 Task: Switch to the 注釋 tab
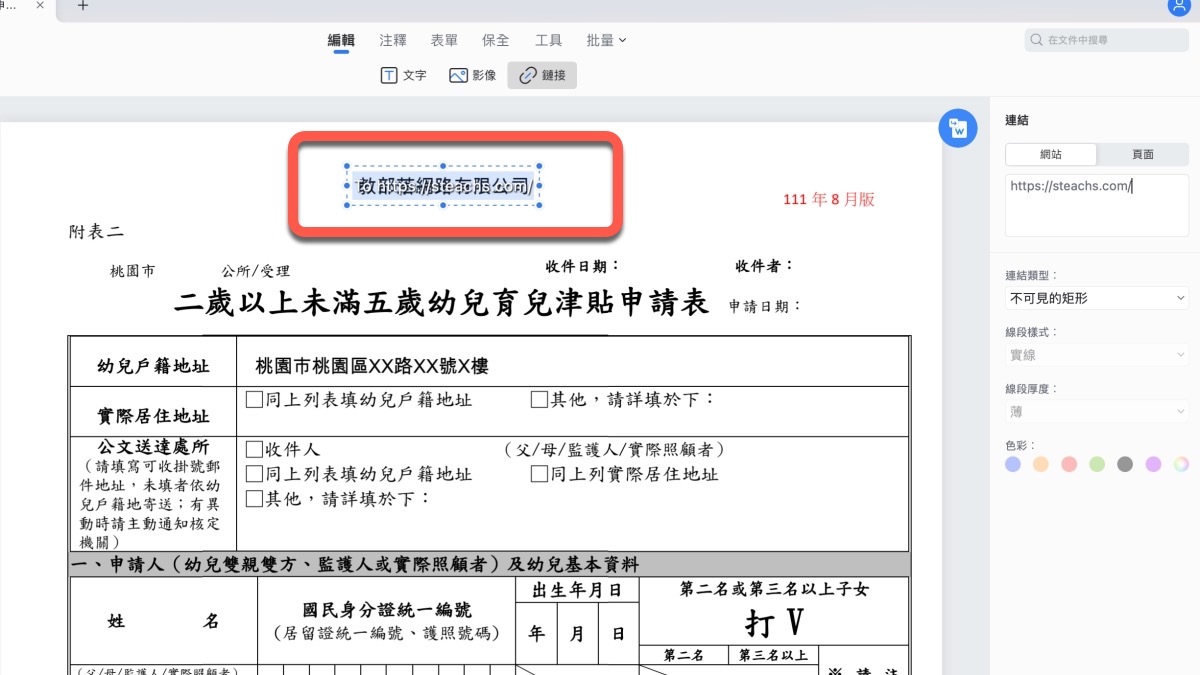[x=393, y=40]
